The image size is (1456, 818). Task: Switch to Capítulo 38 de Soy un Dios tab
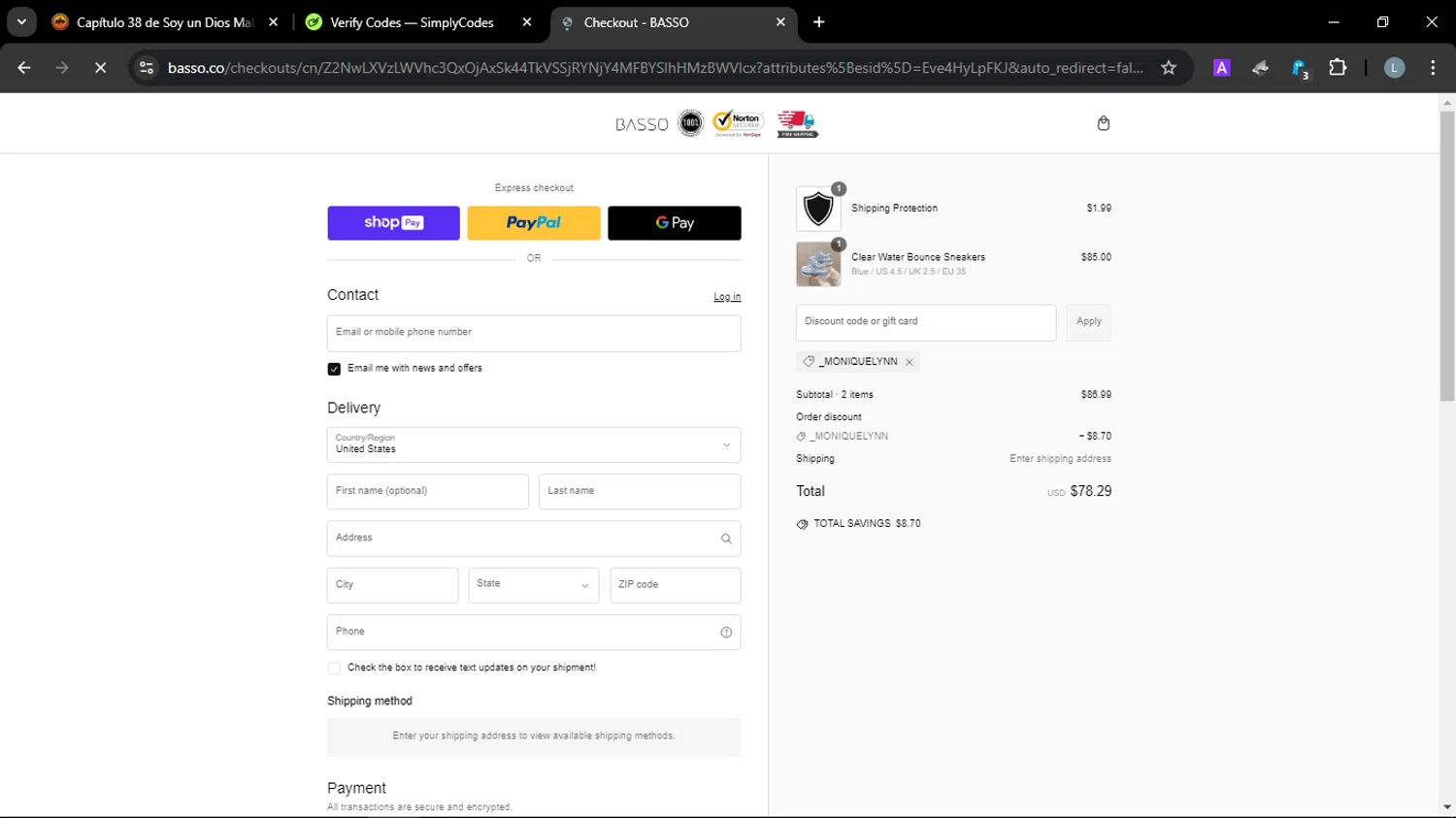pyautogui.click(x=165, y=22)
